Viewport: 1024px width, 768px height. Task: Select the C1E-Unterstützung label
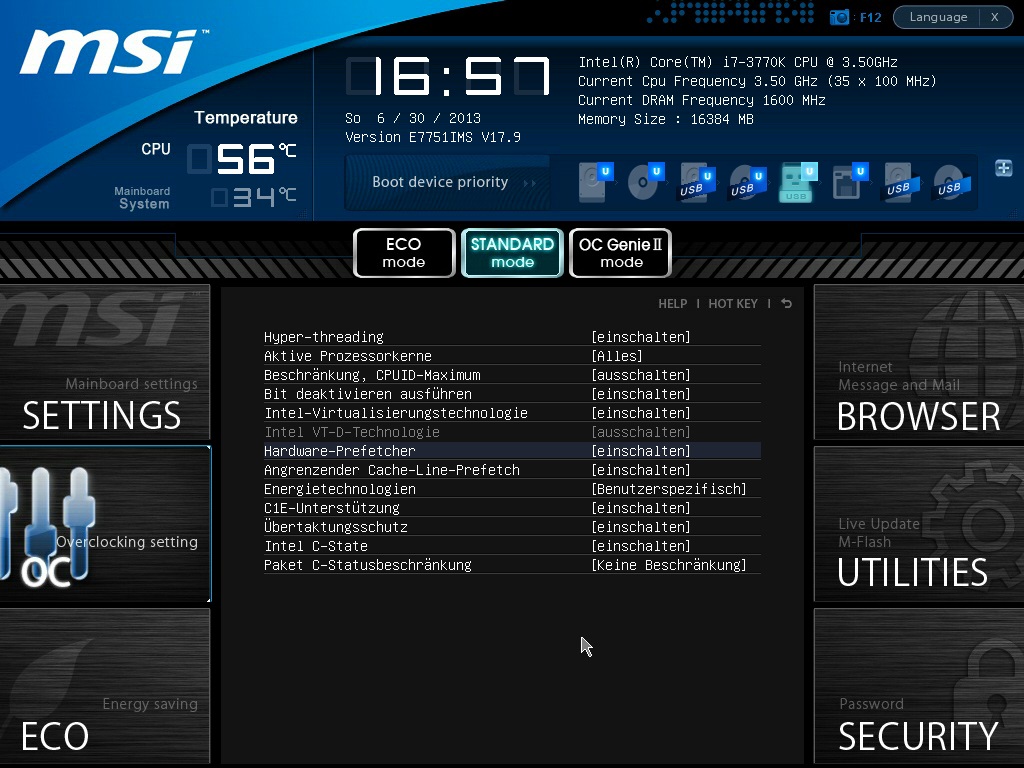(x=332, y=507)
